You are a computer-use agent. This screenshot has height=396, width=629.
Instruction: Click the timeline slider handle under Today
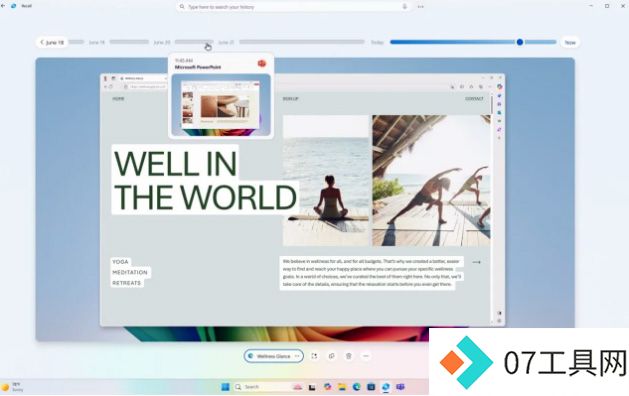[519, 42]
